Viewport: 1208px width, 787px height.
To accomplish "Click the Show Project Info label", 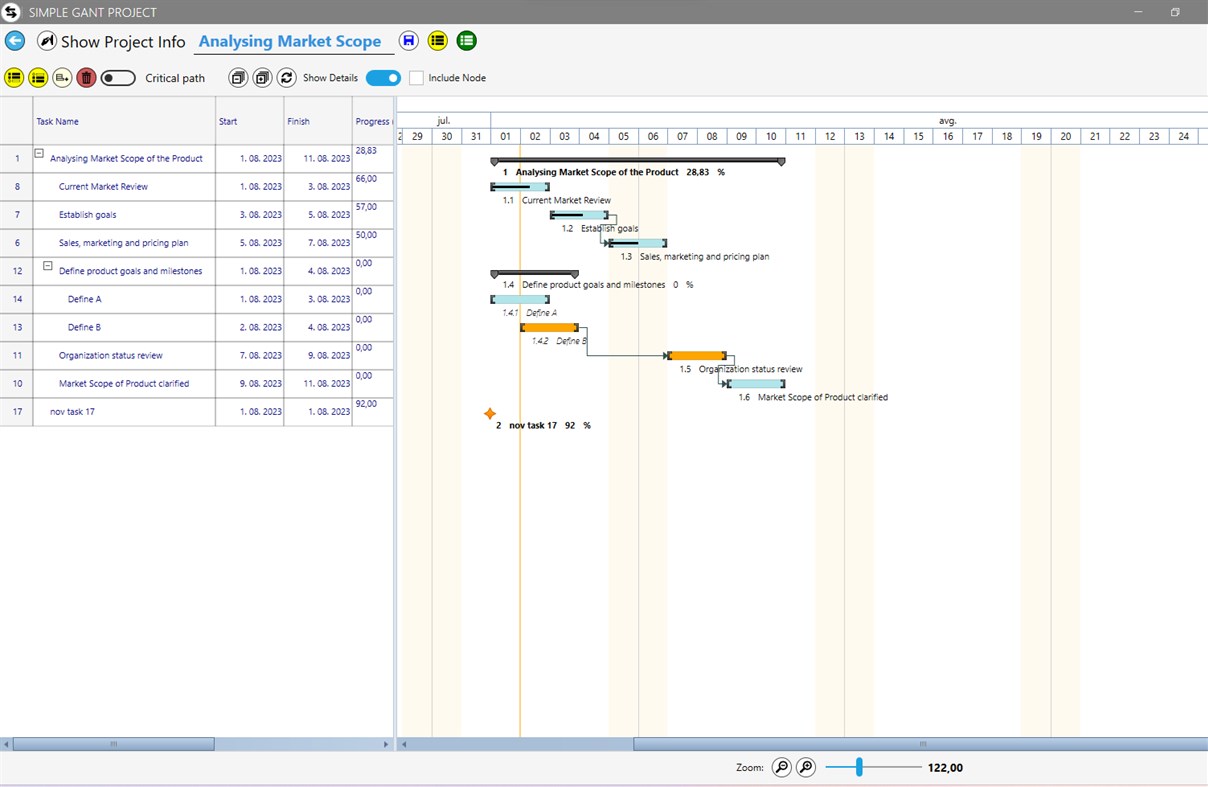I will 120,41.
